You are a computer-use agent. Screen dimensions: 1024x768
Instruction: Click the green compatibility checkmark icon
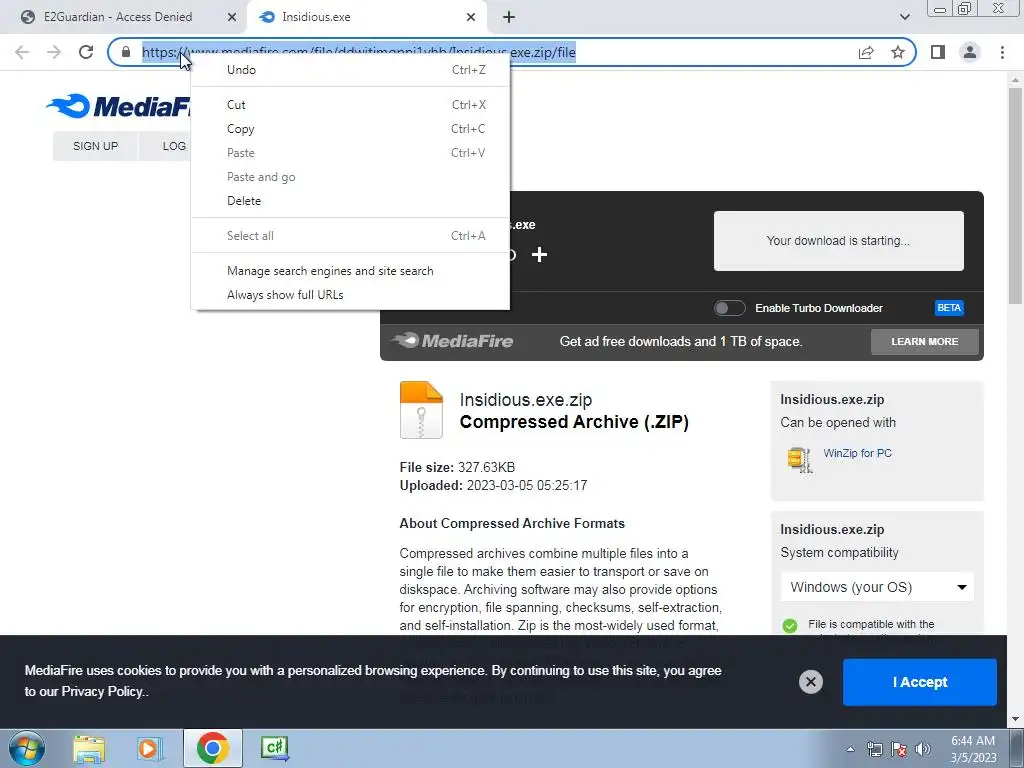[x=790, y=626]
